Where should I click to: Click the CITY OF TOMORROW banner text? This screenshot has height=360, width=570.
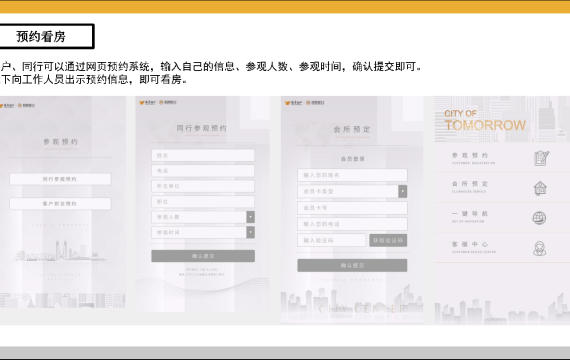485,120
